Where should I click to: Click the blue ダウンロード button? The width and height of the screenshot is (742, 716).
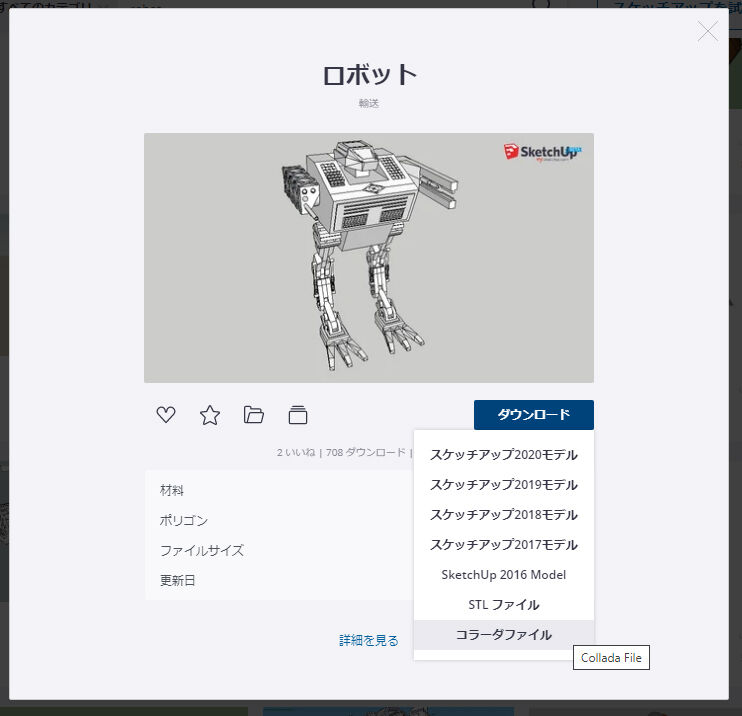pyautogui.click(x=534, y=415)
